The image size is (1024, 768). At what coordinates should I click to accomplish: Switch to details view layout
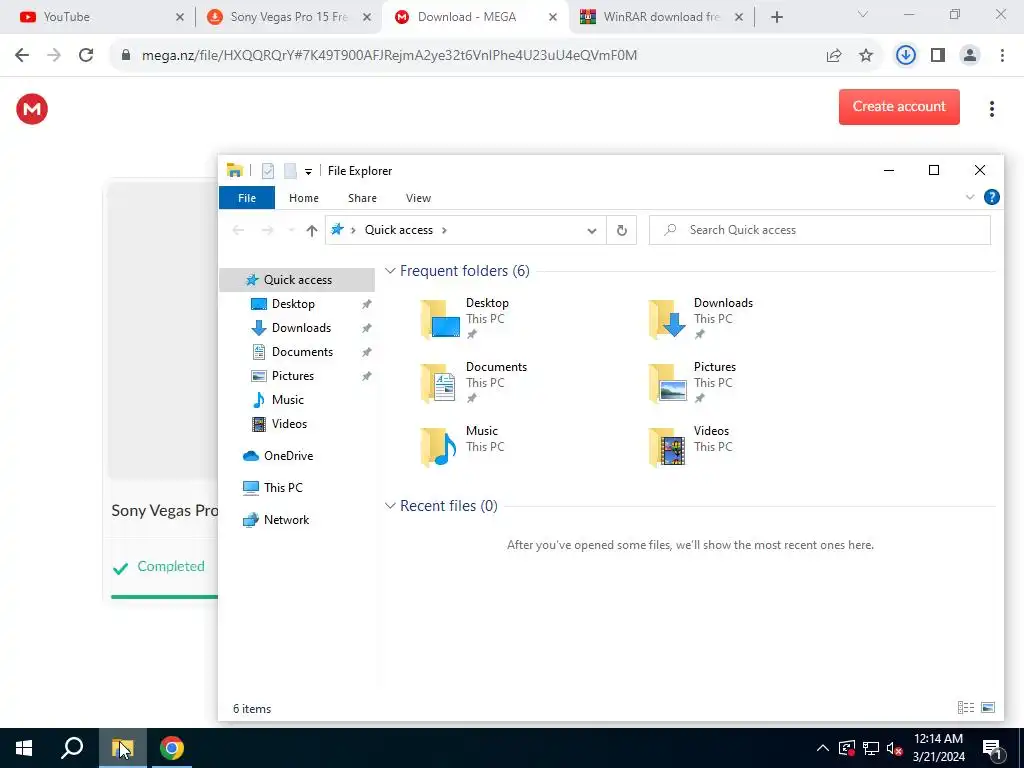coord(966,707)
